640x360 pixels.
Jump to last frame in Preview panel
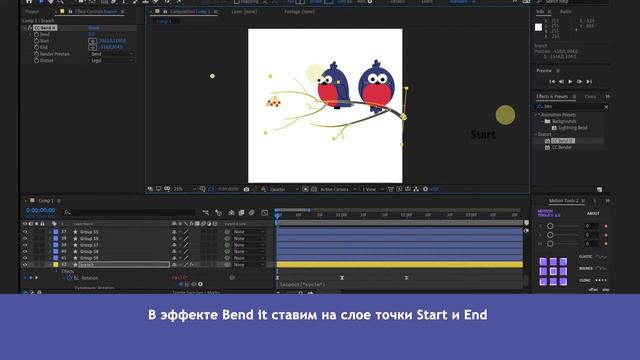pos(589,82)
